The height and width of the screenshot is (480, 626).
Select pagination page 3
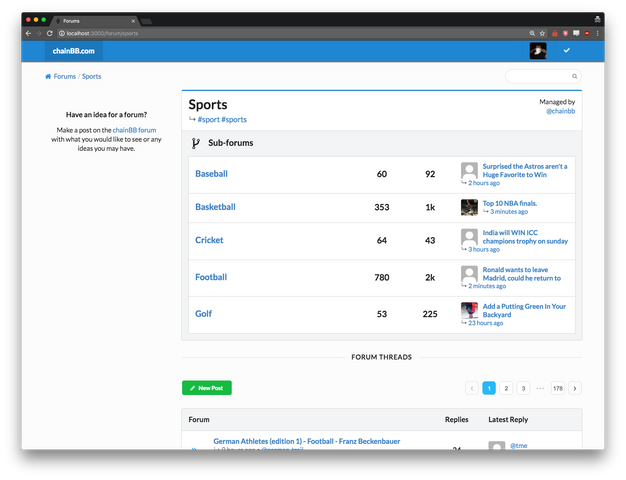click(x=523, y=388)
